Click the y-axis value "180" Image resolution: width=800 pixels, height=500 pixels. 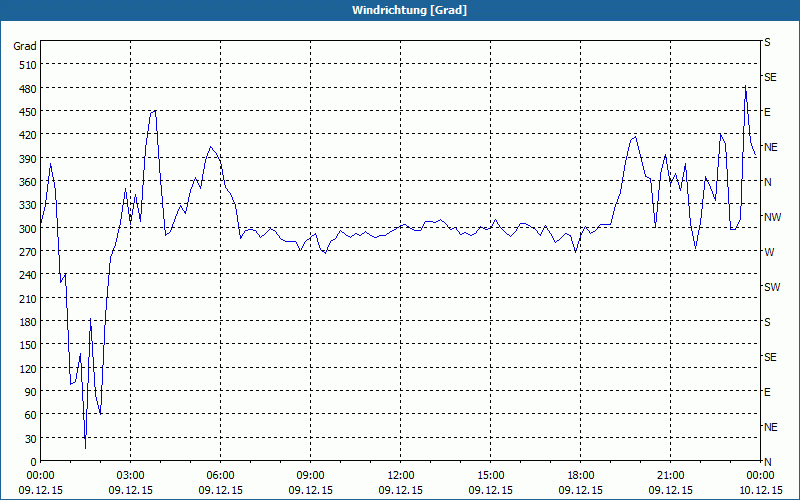[28, 322]
